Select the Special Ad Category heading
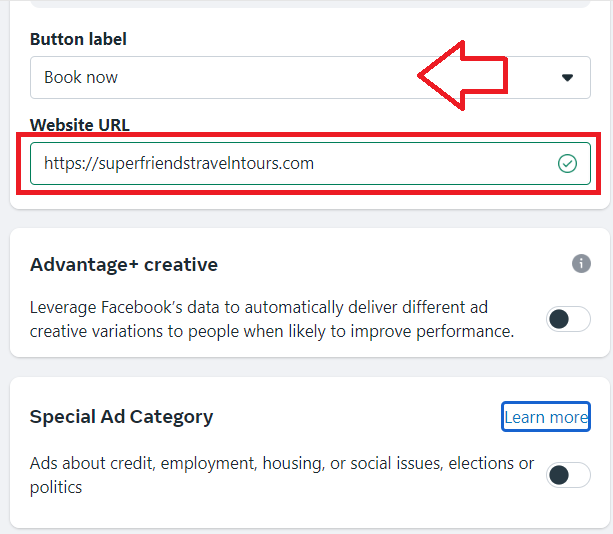 click(x=122, y=417)
